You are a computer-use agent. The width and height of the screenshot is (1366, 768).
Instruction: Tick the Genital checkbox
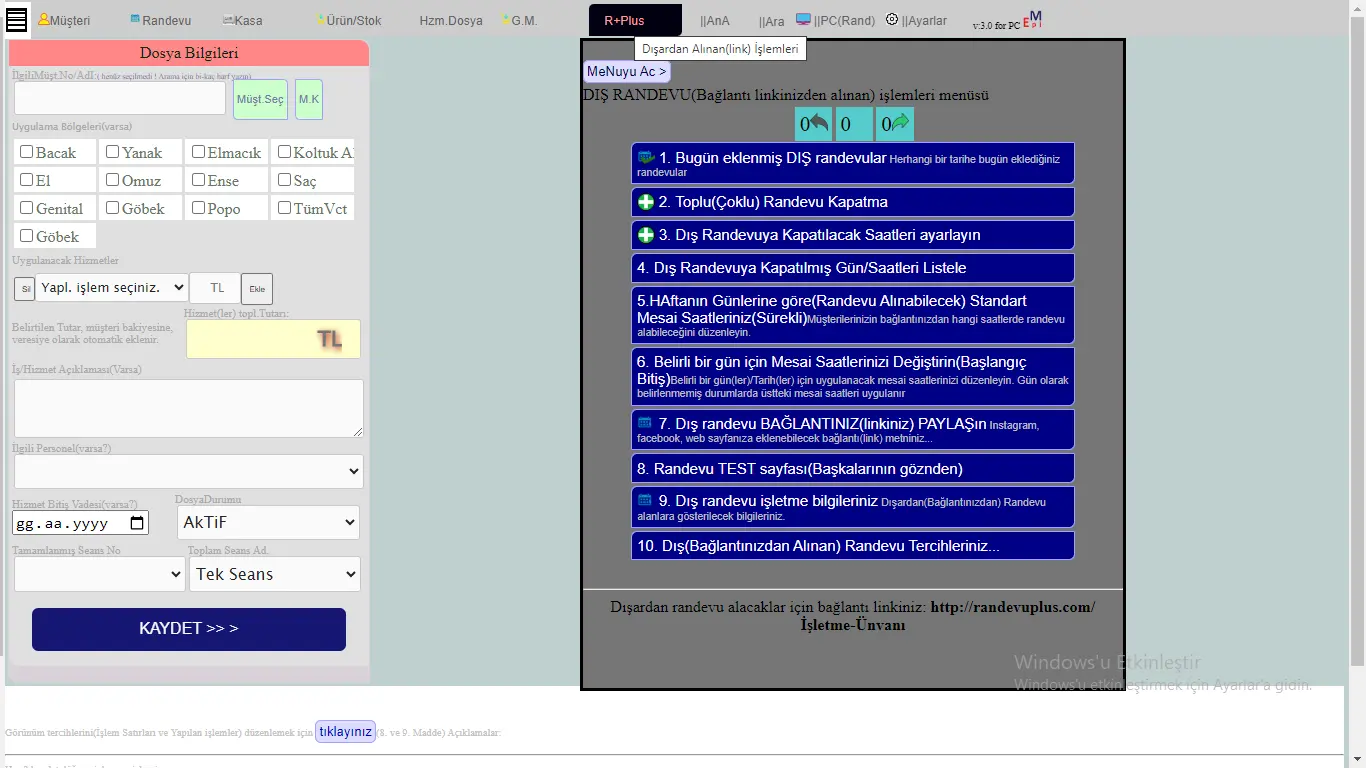(x=27, y=208)
